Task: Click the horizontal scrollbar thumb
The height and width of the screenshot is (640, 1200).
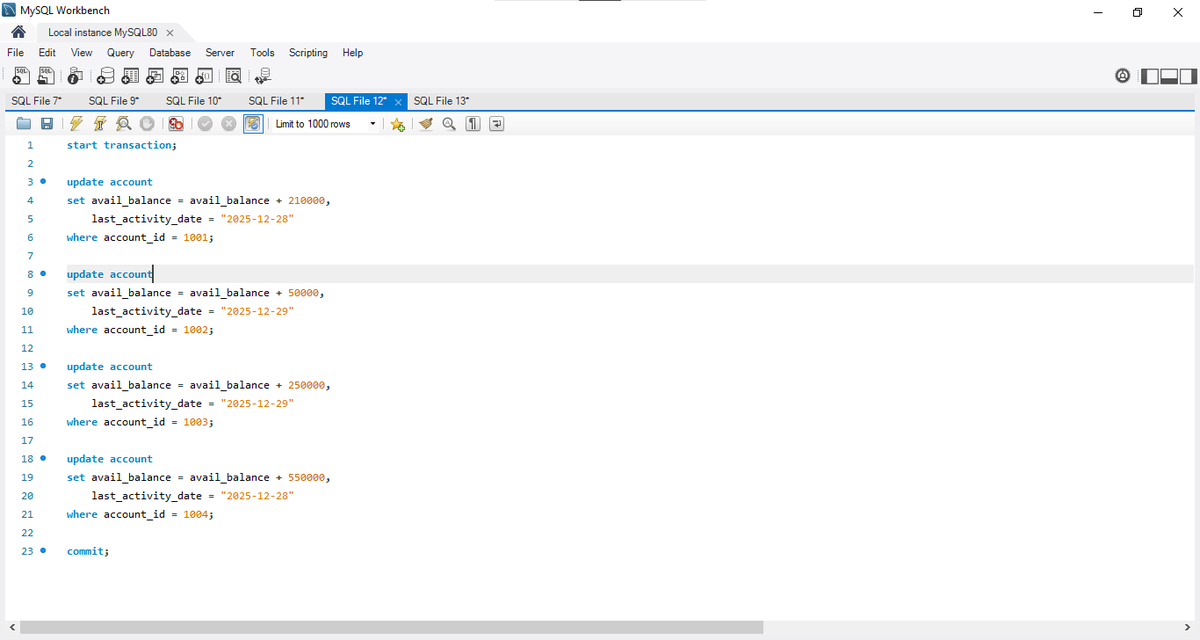Action: pos(392,627)
